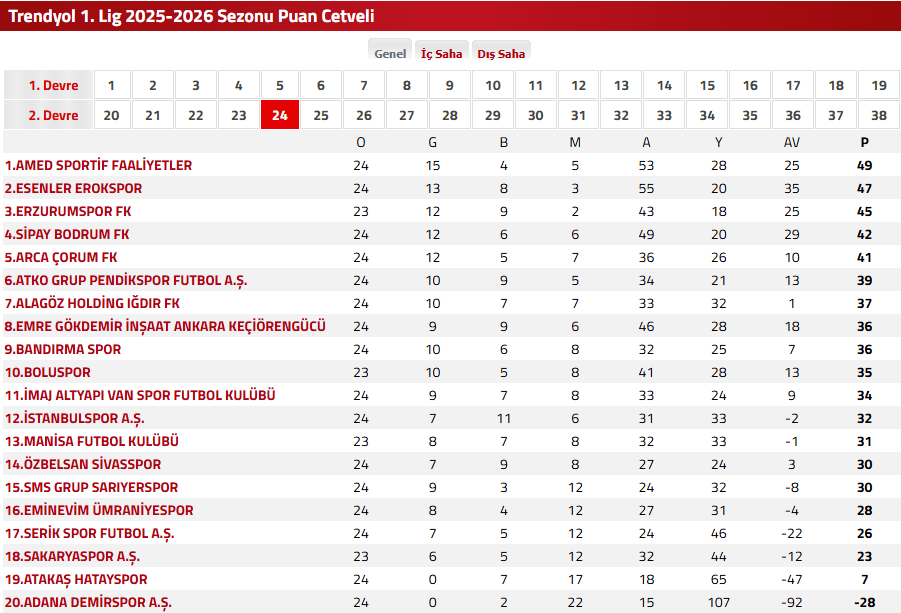Image resolution: width=901 pixels, height=613 pixels.
Task: Select week 20 in 2. Devre row
Action: pyautogui.click(x=111, y=115)
